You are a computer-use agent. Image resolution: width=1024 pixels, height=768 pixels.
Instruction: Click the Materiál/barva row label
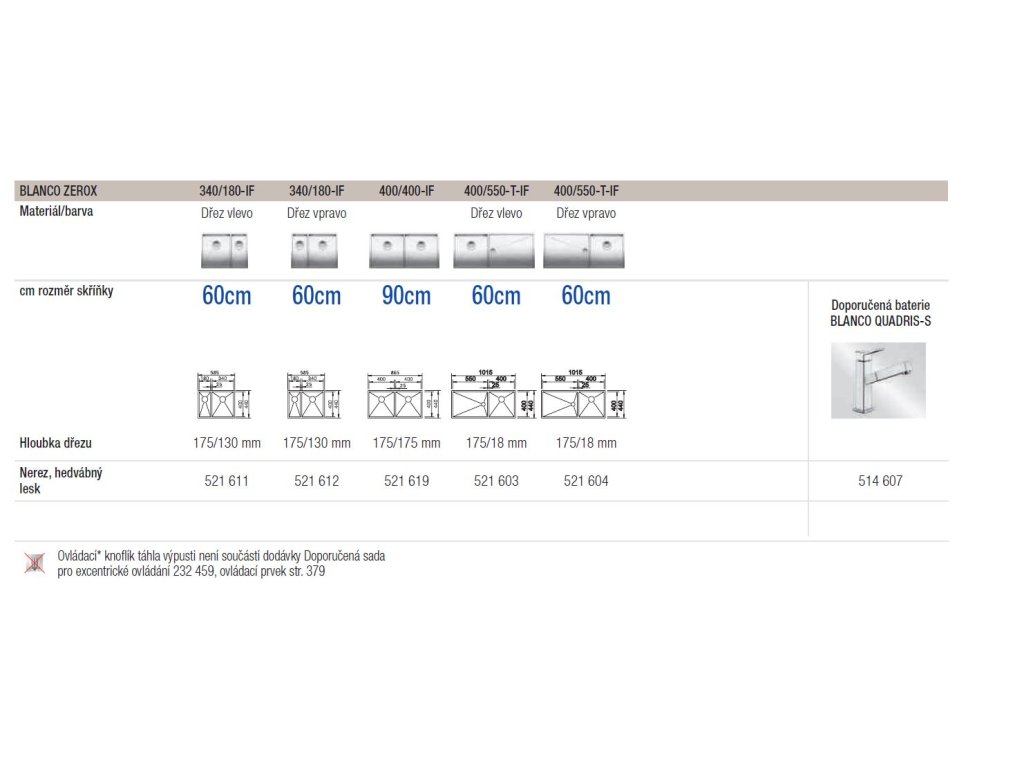pos(56,211)
